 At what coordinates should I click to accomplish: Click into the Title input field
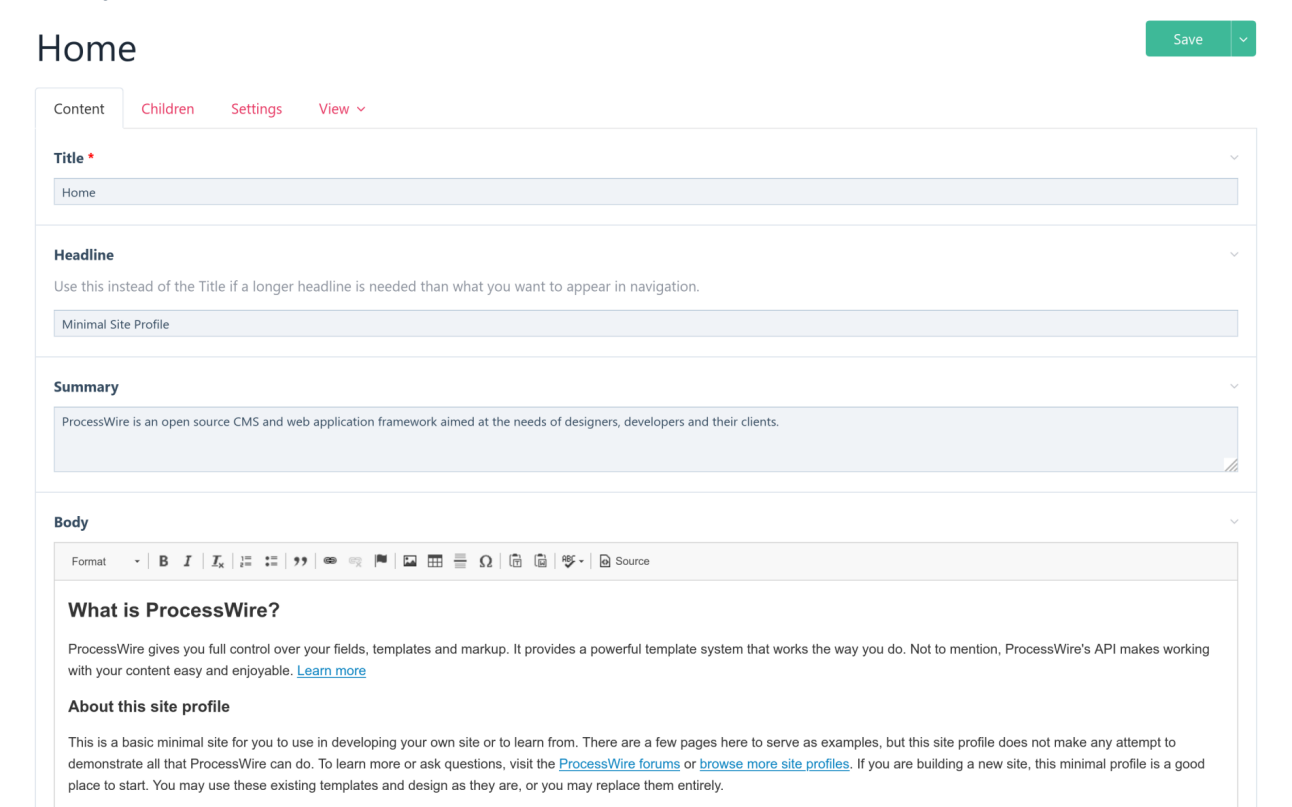pyautogui.click(x=645, y=192)
